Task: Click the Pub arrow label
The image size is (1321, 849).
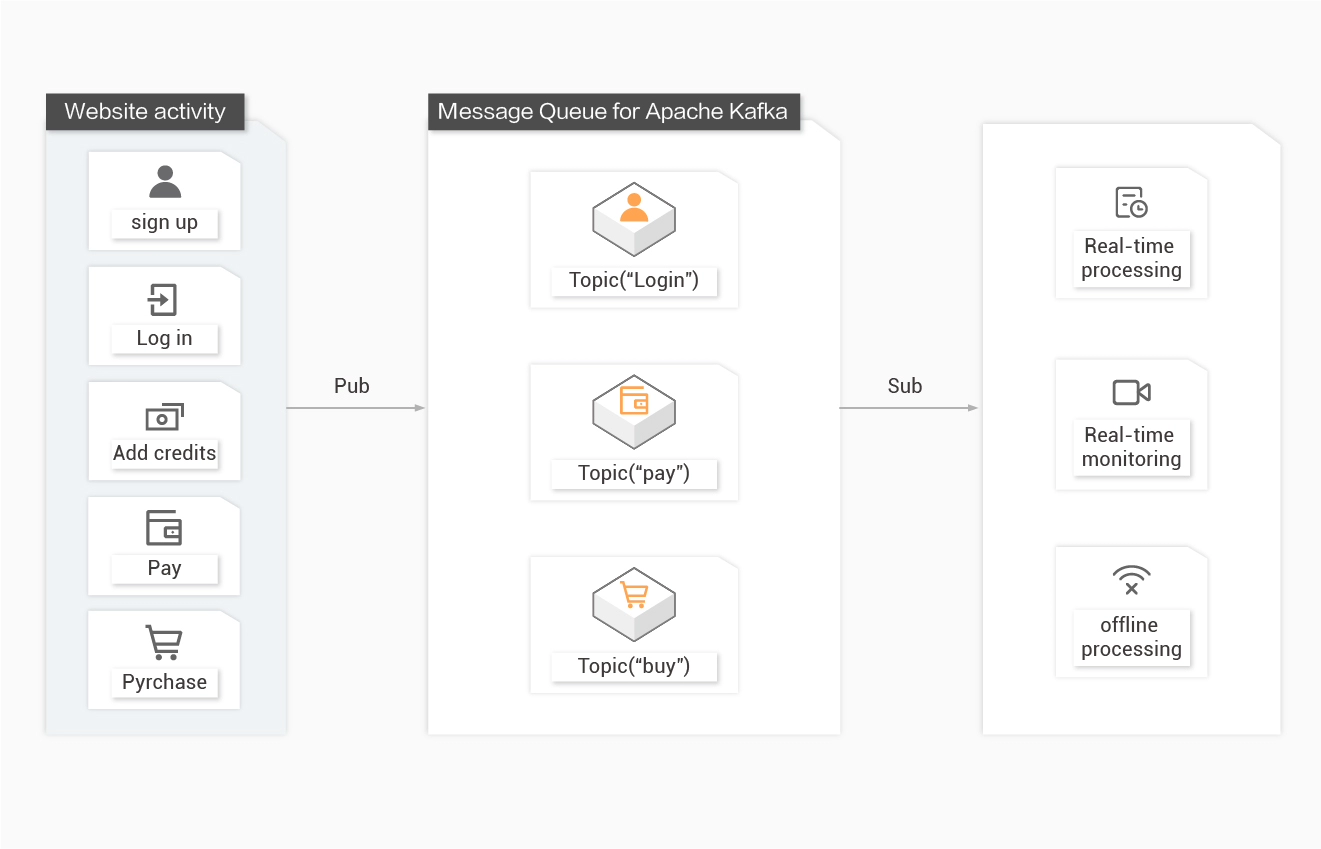Action: point(352,386)
